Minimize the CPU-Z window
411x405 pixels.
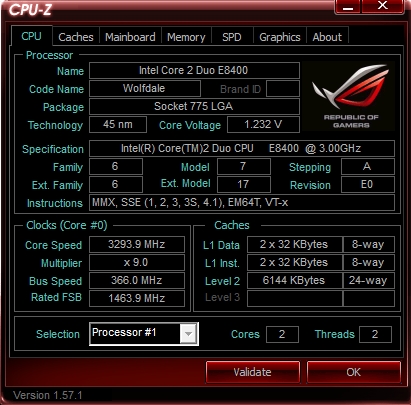tap(348, 6)
